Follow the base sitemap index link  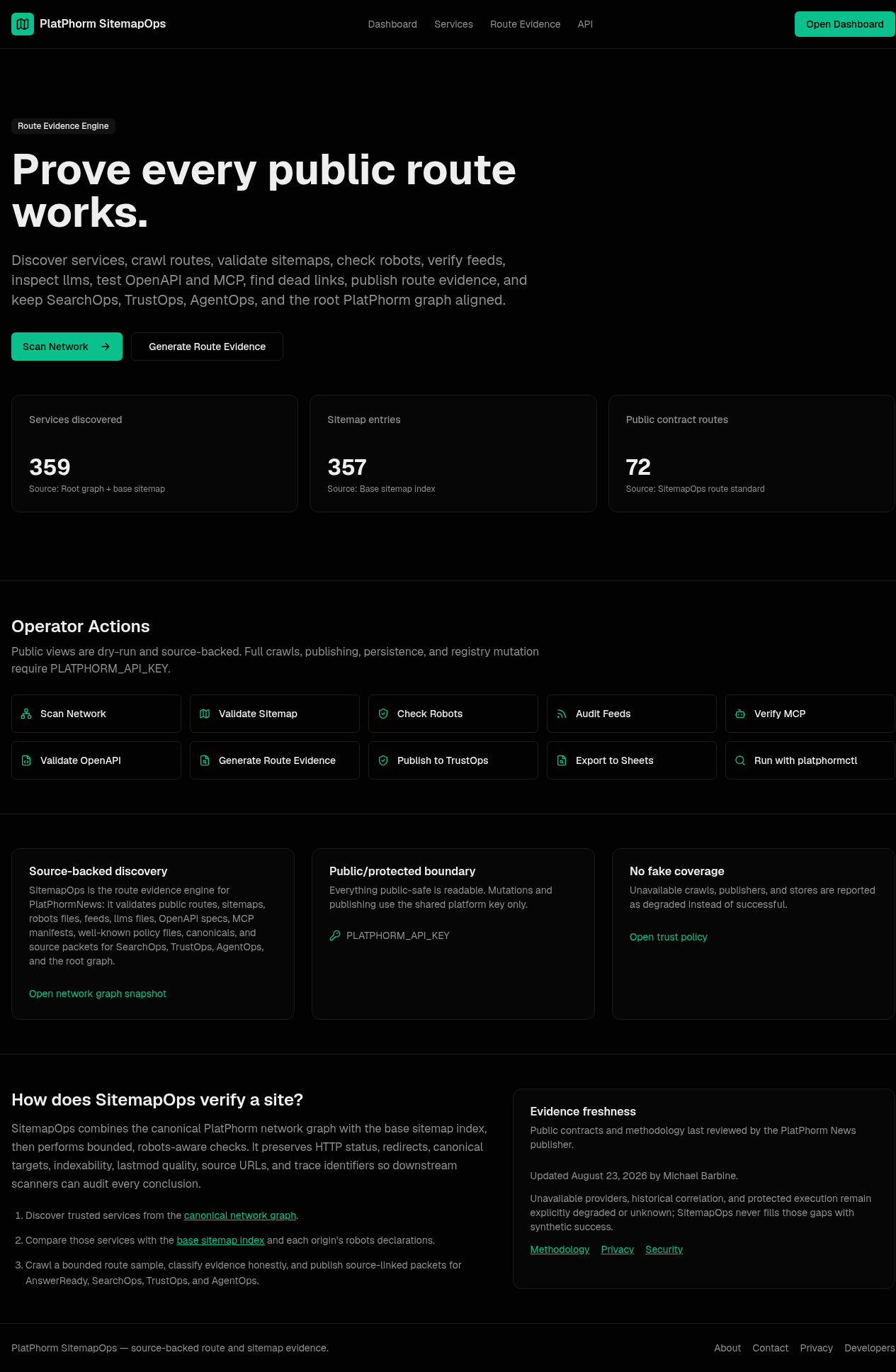pos(220,1240)
